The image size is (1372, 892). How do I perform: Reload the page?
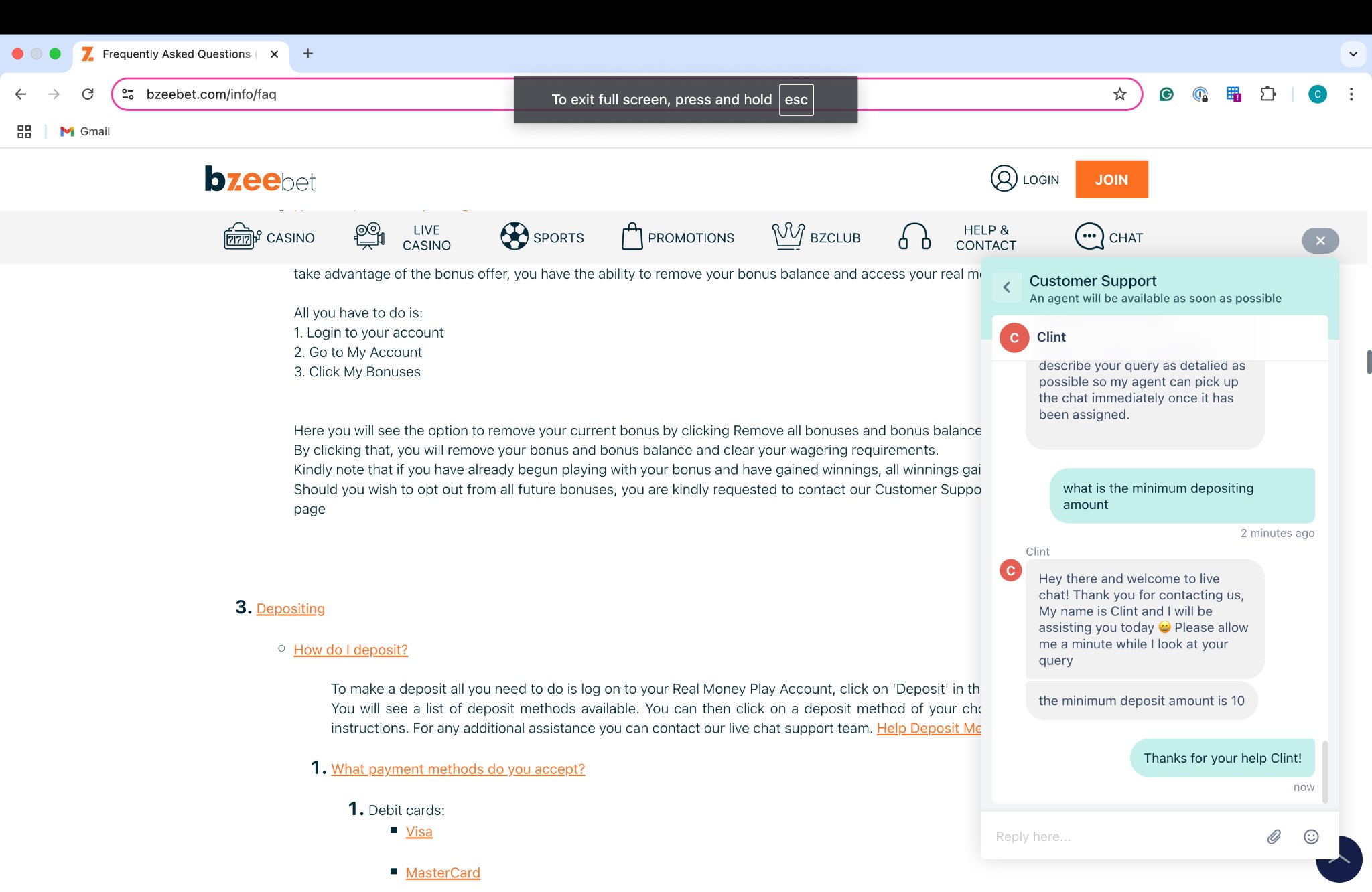click(x=88, y=94)
